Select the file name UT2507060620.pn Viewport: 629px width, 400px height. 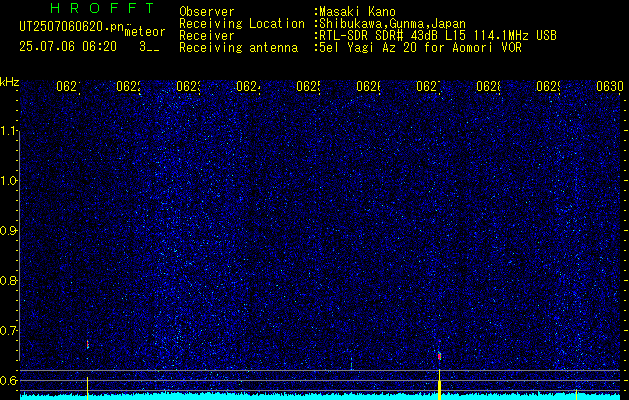tap(72, 27)
